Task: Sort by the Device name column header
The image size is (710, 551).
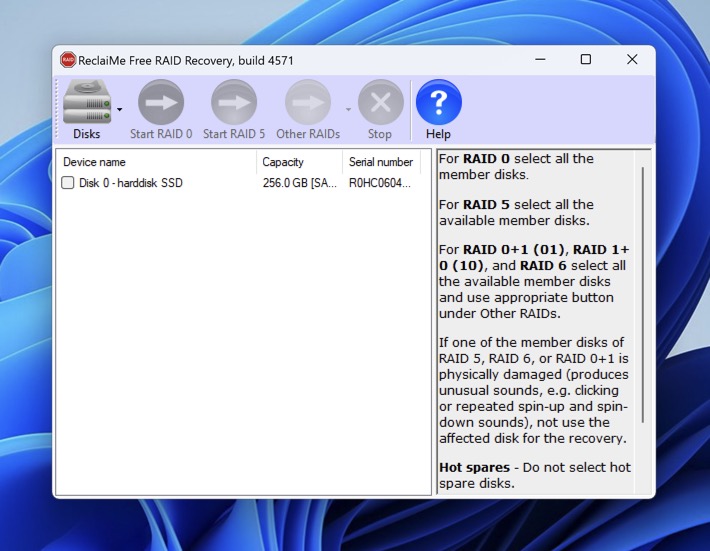Action: [x=155, y=162]
